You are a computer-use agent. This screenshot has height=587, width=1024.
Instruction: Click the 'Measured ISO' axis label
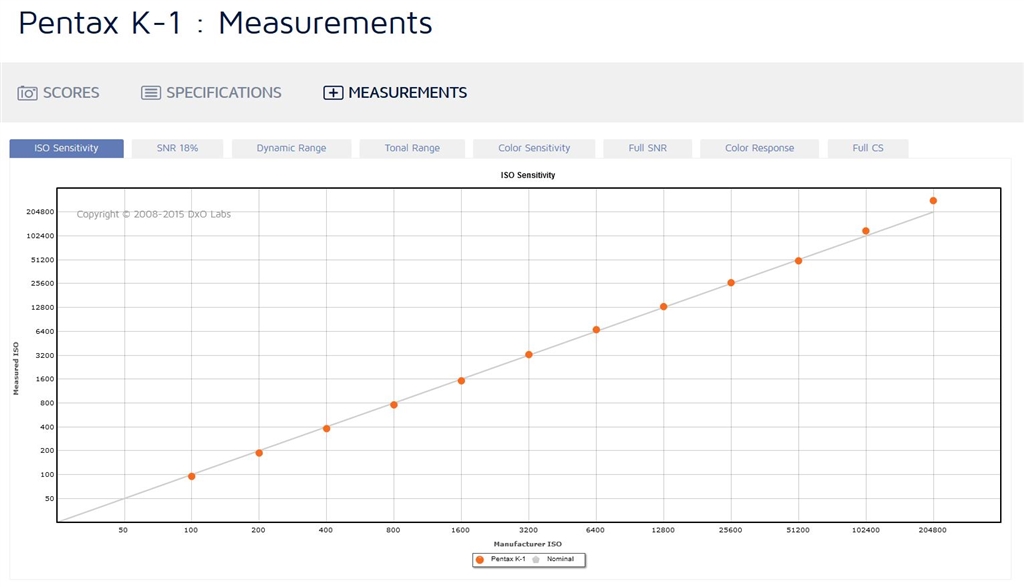click(x=16, y=368)
